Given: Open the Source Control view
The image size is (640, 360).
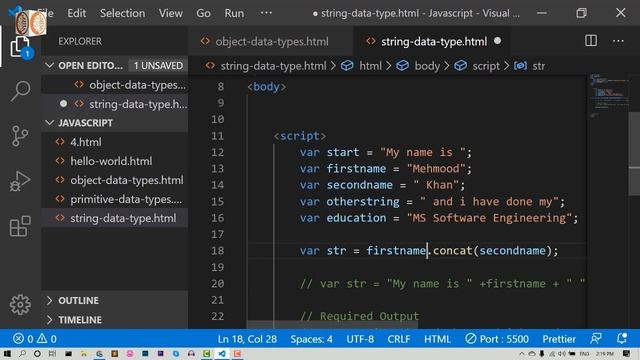Looking at the screenshot, I should 20,136.
